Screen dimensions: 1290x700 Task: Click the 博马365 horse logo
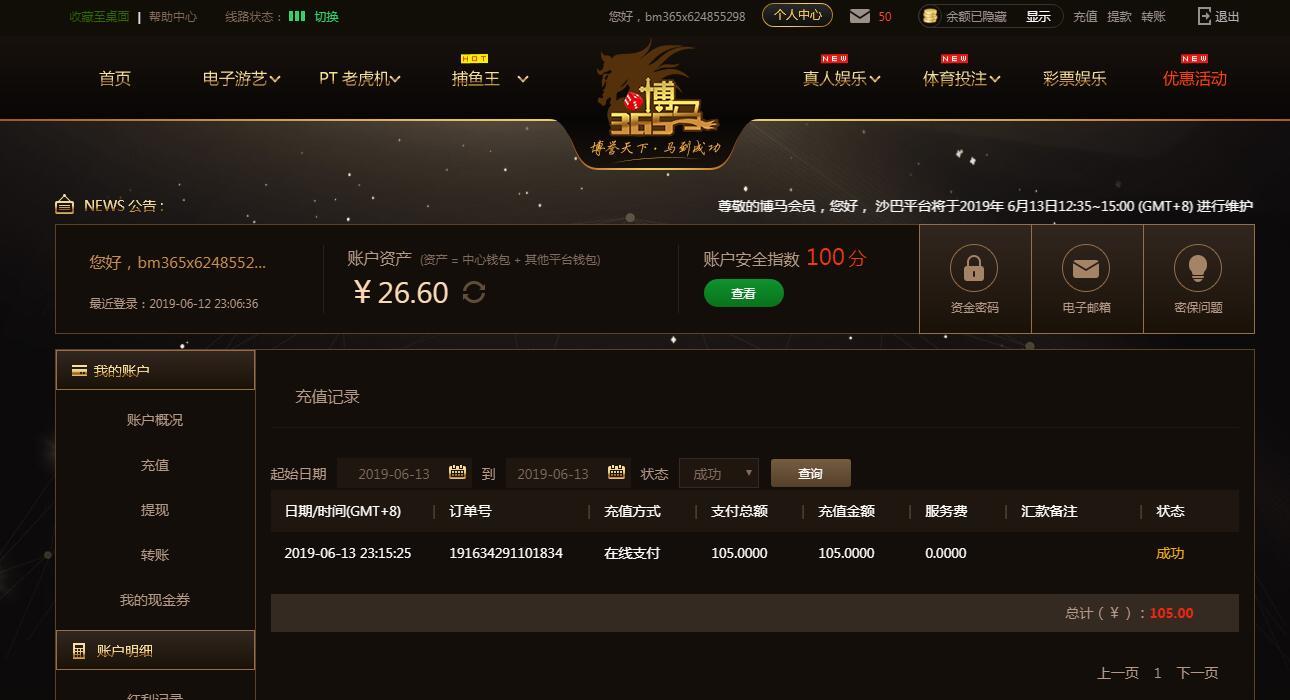pos(655,100)
